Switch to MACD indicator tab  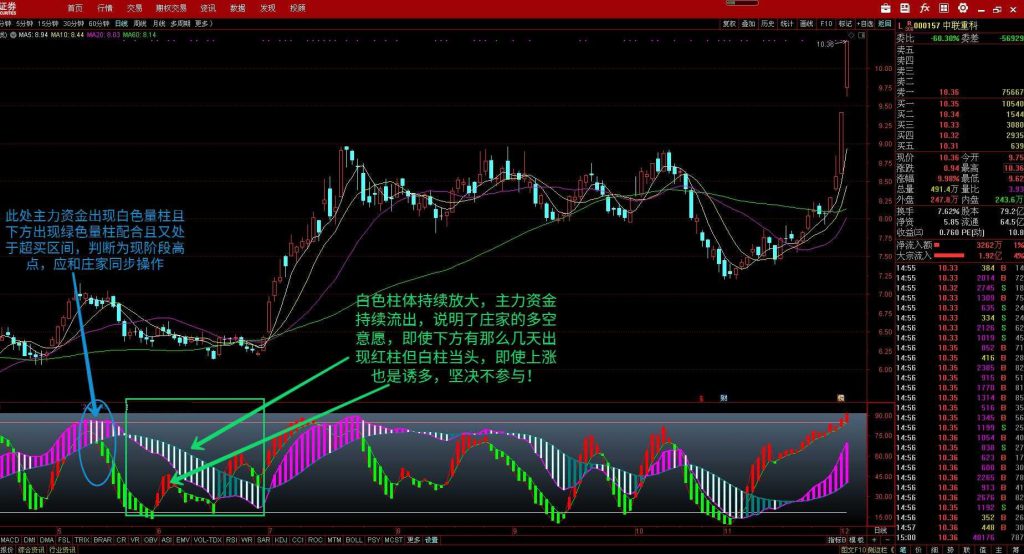tap(10, 540)
